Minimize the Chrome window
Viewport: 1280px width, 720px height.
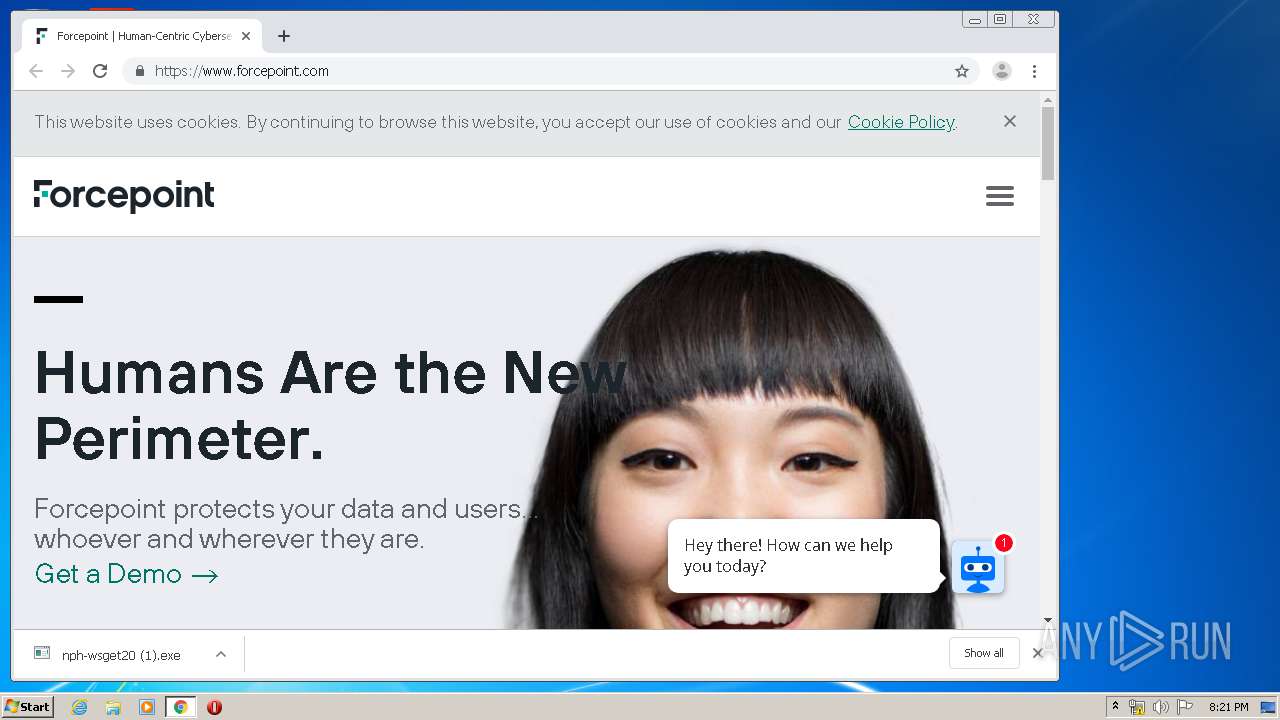click(975, 19)
